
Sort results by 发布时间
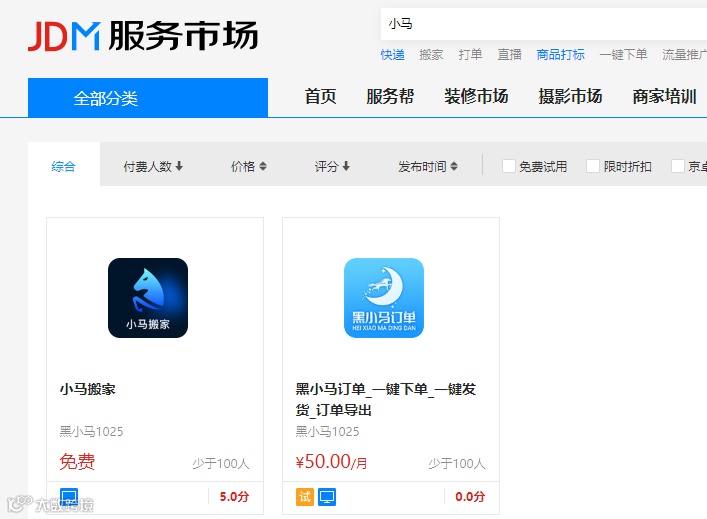click(x=428, y=166)
